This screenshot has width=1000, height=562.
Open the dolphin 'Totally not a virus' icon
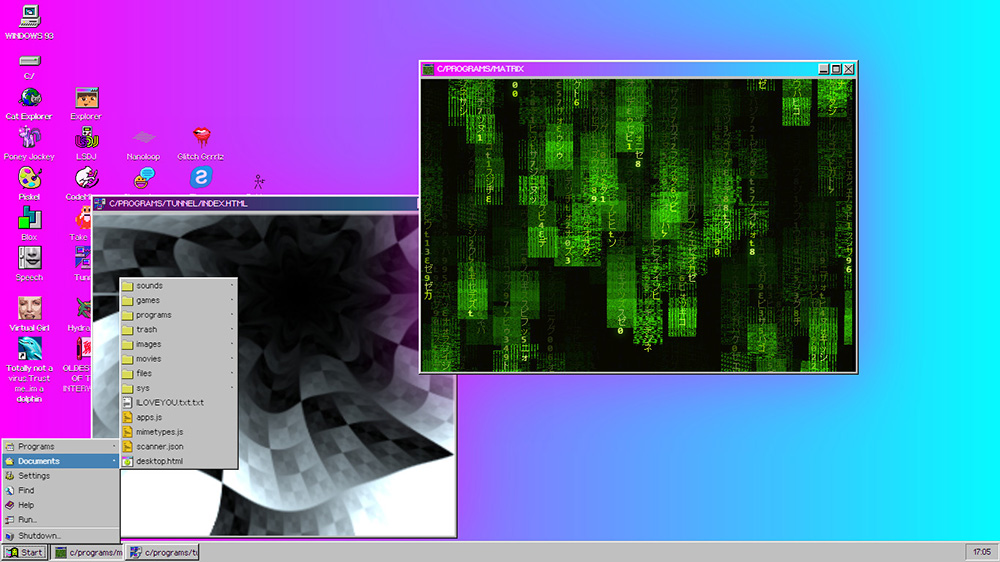(x=29, y=370)
